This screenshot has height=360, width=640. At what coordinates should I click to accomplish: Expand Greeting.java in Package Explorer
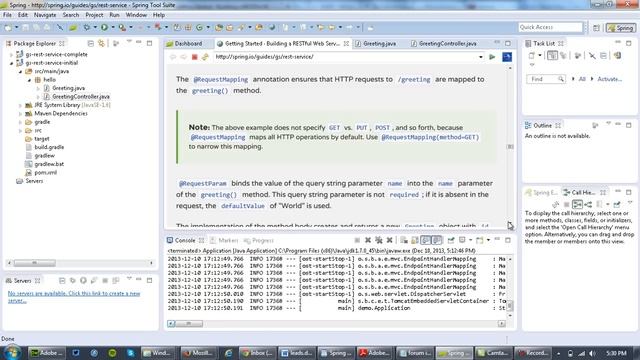(38, 88)
